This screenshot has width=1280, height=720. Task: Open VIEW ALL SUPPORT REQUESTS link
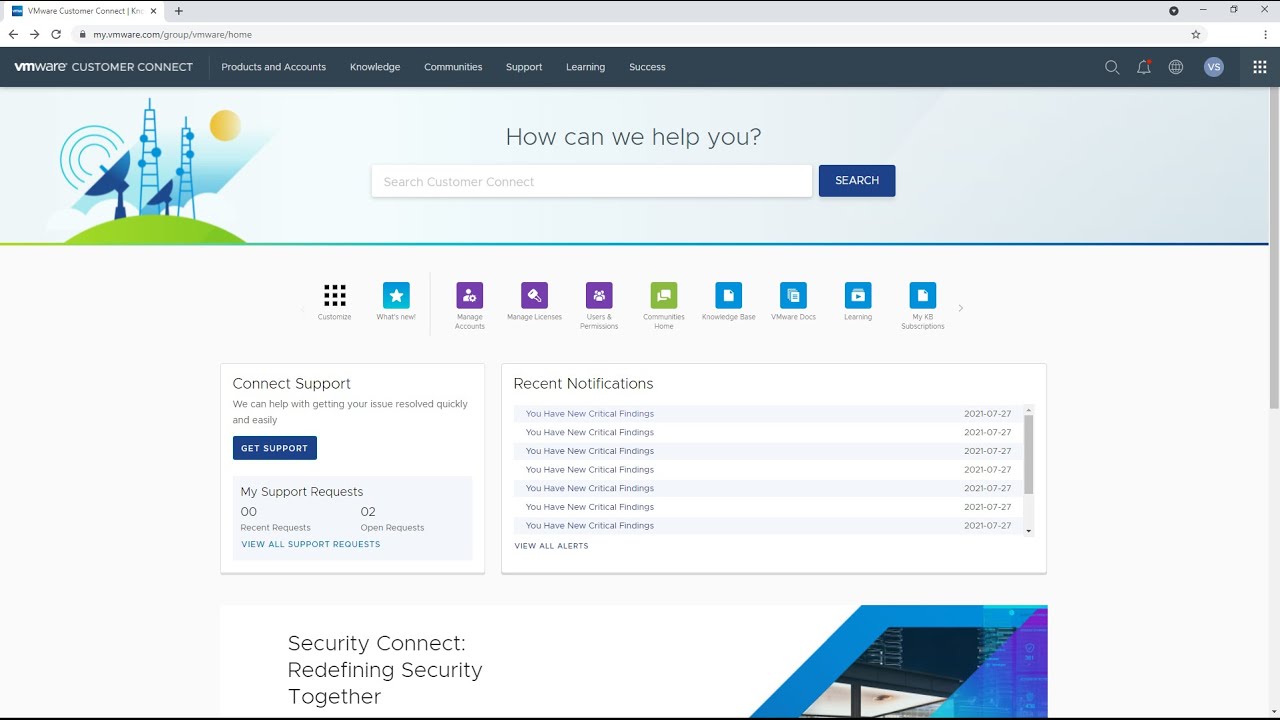[x=311, y=545]
